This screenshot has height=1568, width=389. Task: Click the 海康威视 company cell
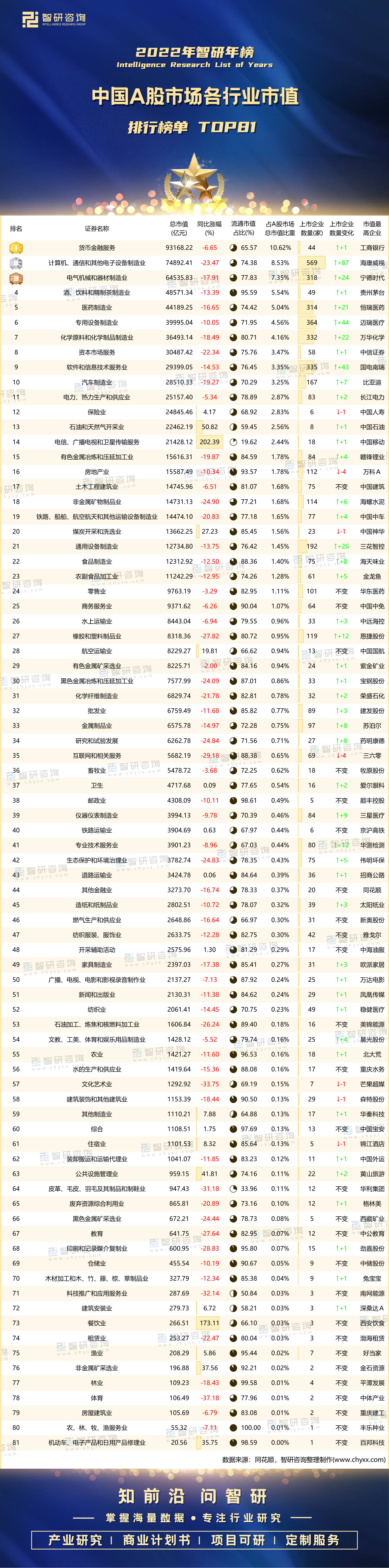[372, 263]
